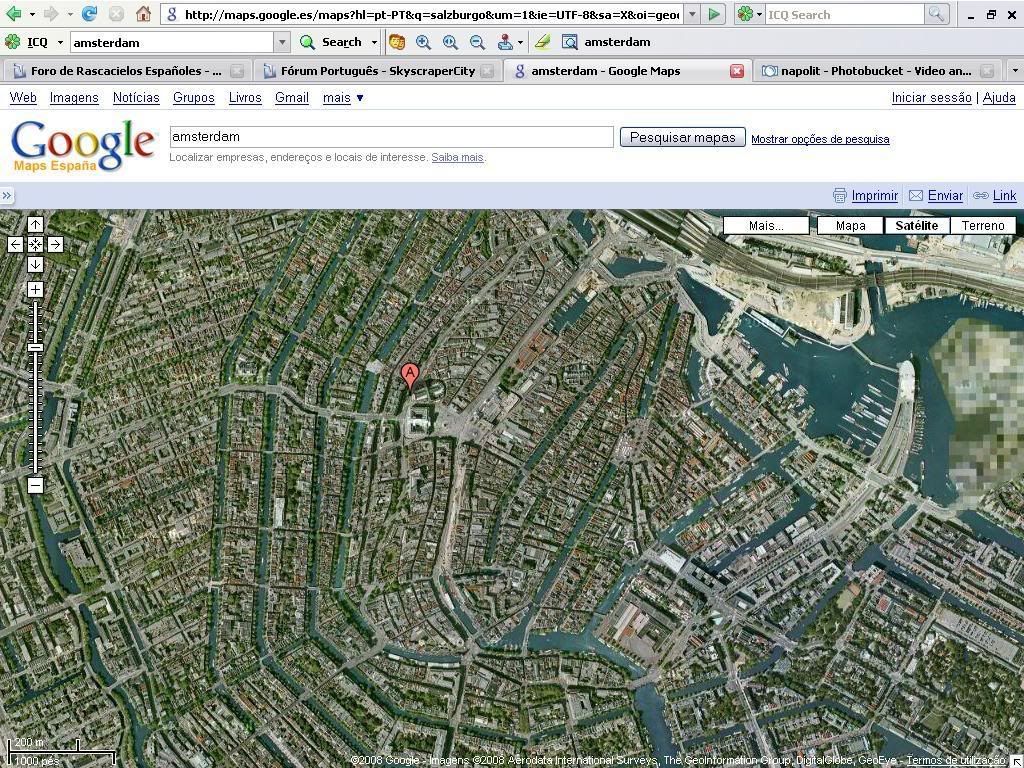
Task: Click the map zoom level slider handle
Action: [x=35, y=347]
